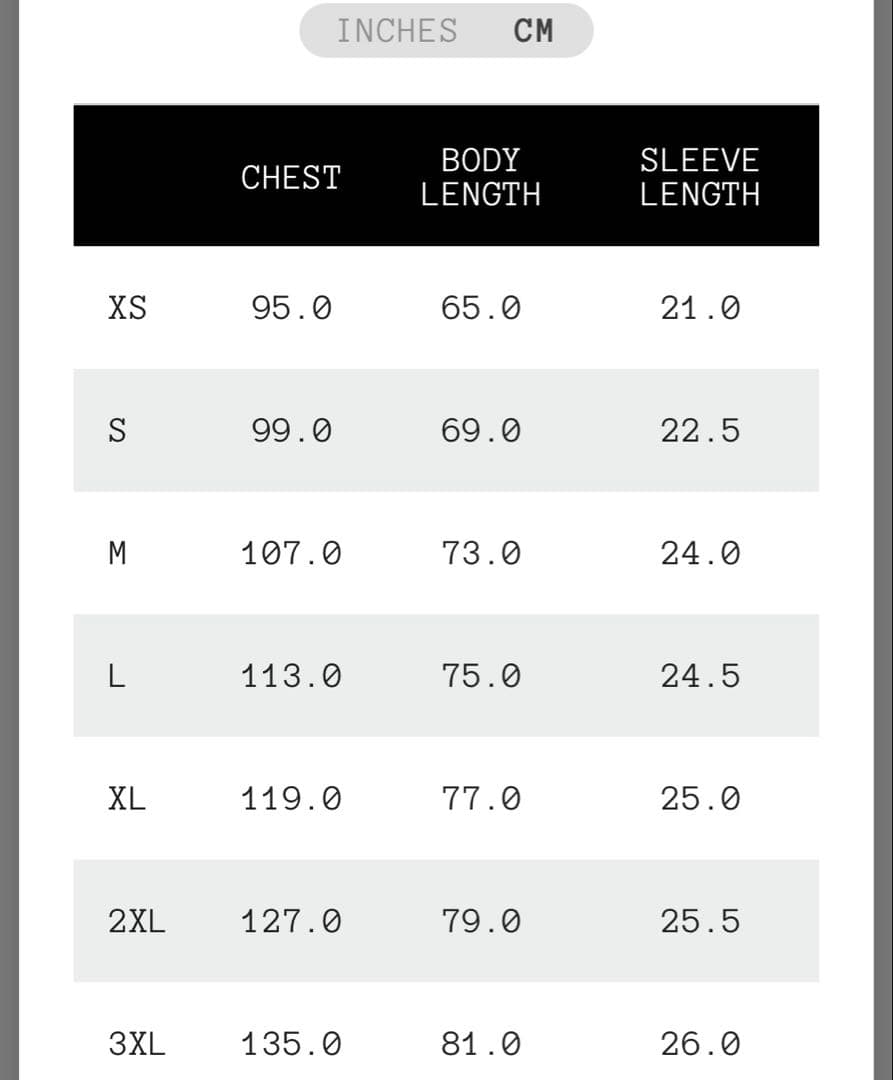Click the 75.0 body length for L
This screenshot has height=1080, width=893.
tap(481, 676)
